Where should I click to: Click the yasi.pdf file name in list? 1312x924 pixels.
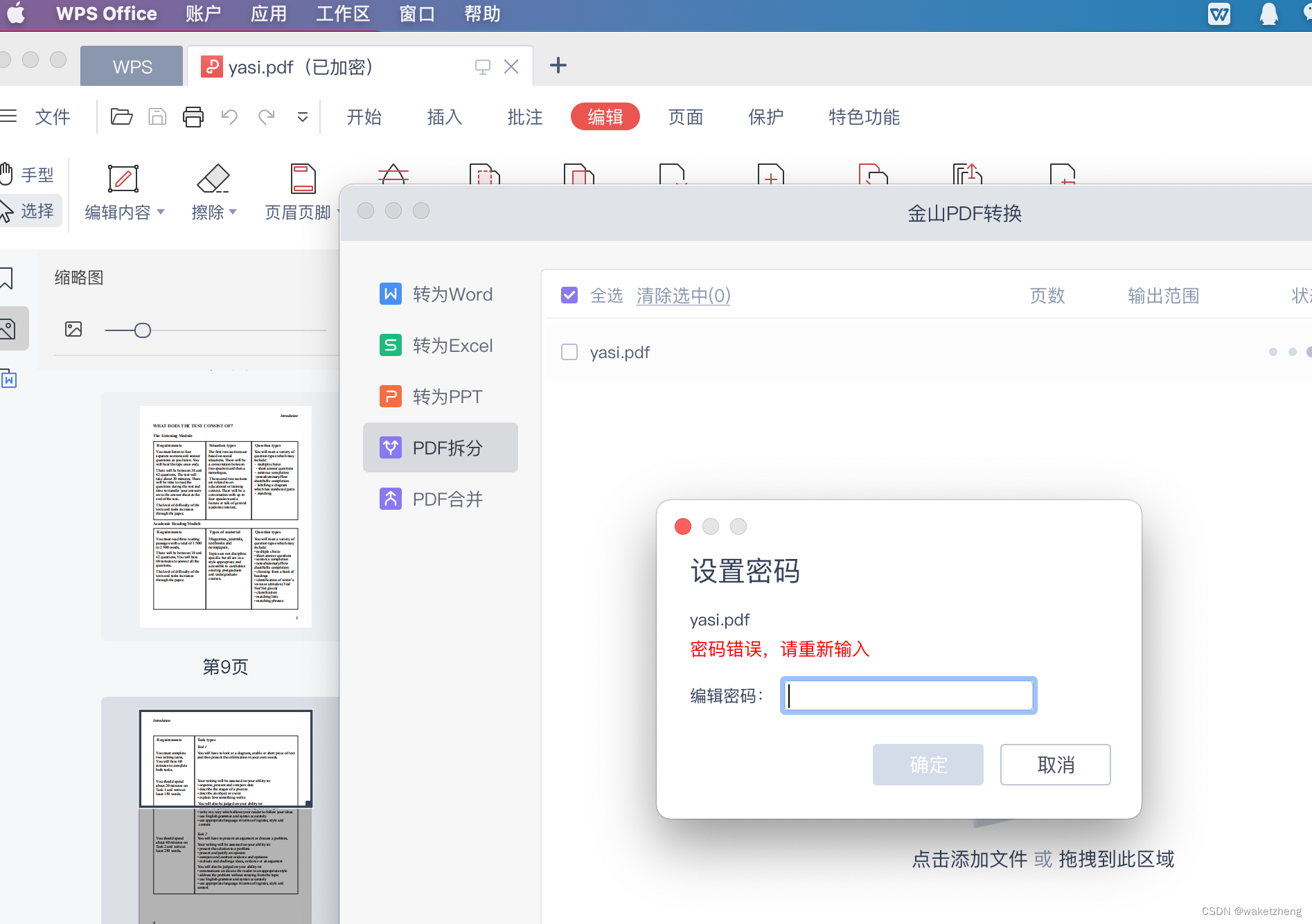click(x=620, y=353)
